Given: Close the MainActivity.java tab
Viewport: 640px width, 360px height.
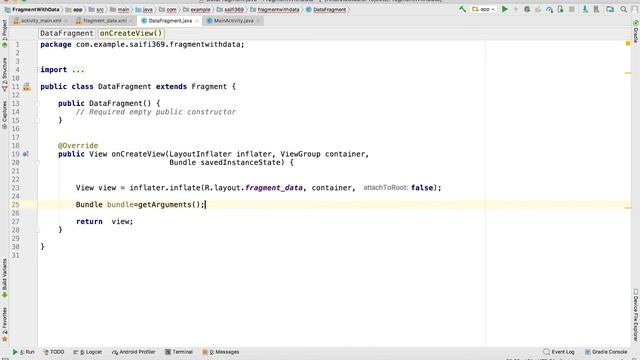Looking at the screenshot, I should click(258, 21).
